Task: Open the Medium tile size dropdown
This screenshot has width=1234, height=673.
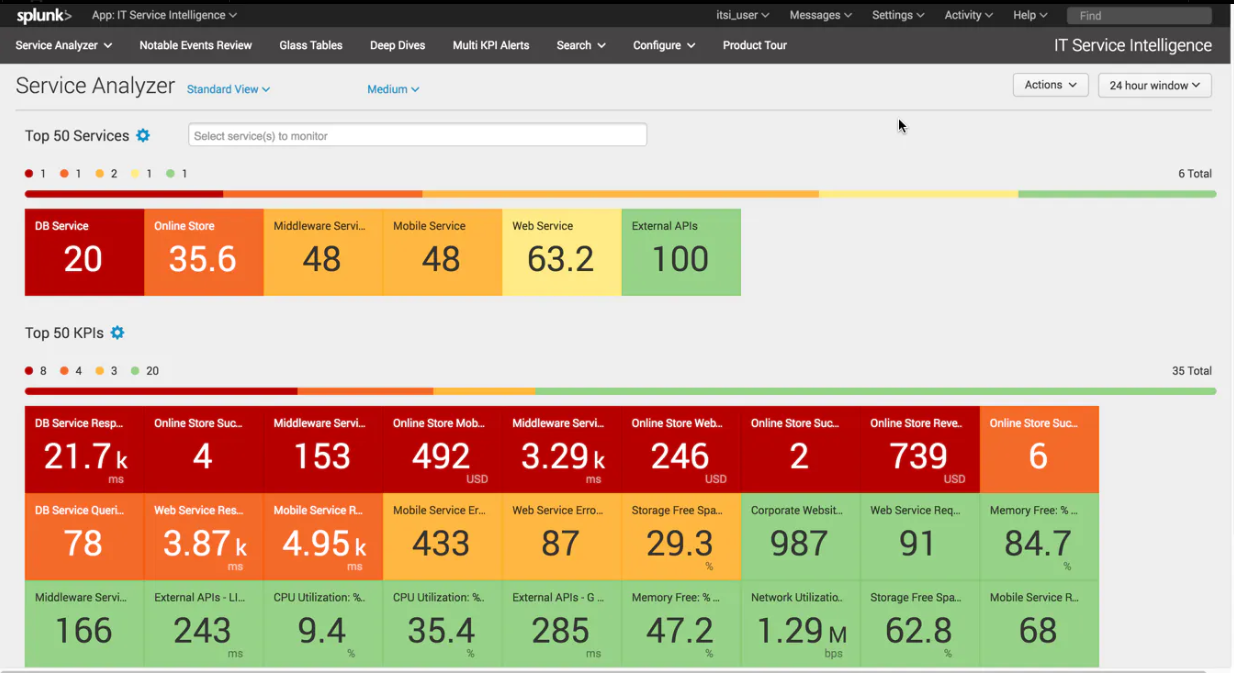Action: [392, 89]
